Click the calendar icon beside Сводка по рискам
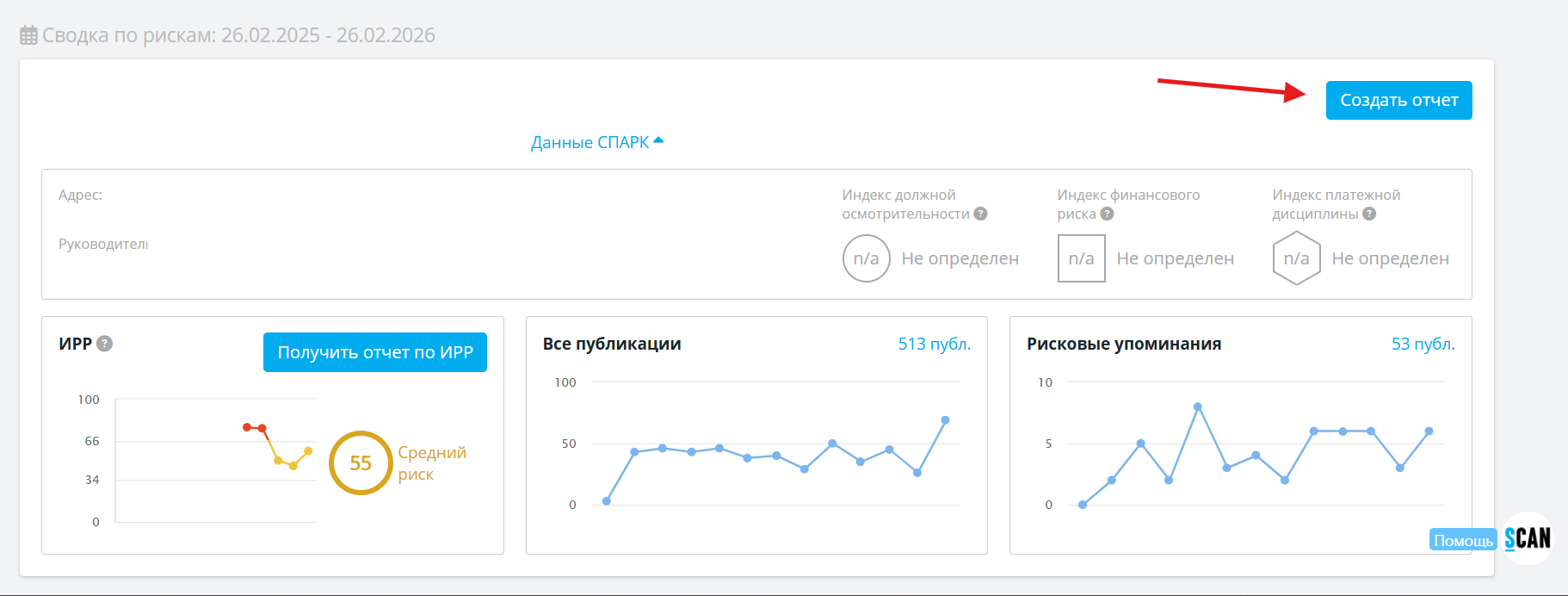This screenshot has height=596, width=1568. pyautogui.click(x=28, y=35)
